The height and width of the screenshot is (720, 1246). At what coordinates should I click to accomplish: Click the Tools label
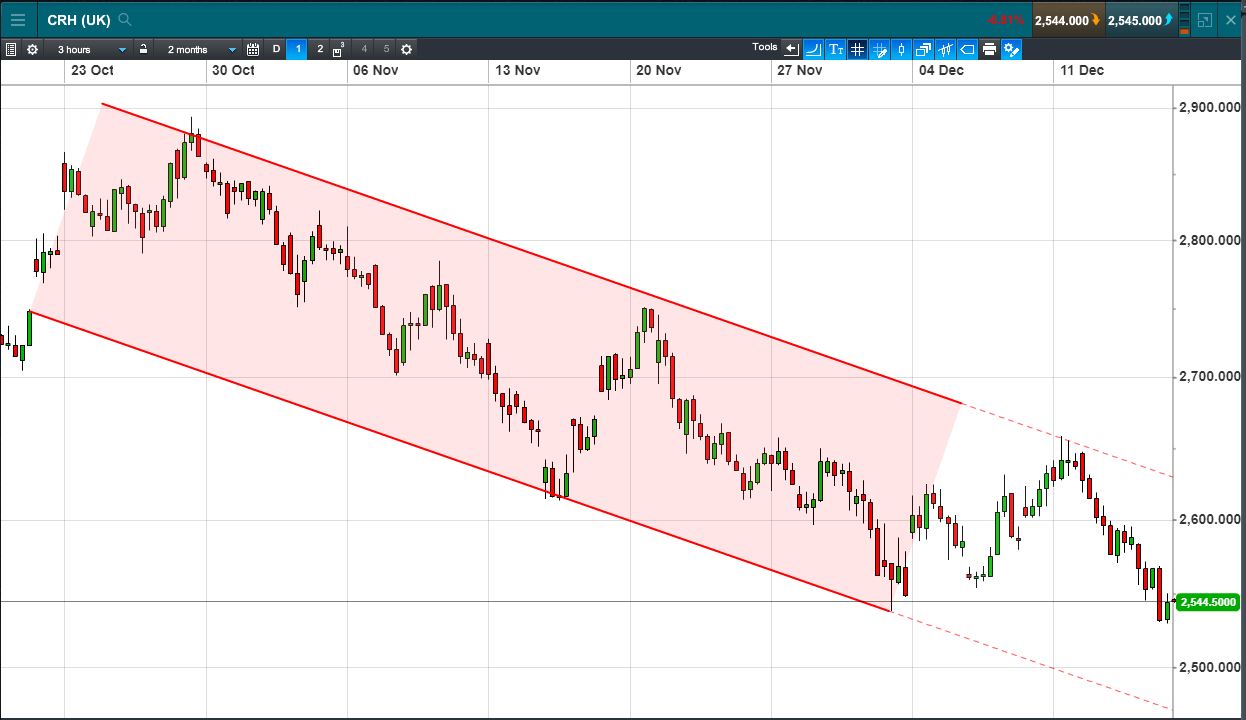tap(765, 47)
